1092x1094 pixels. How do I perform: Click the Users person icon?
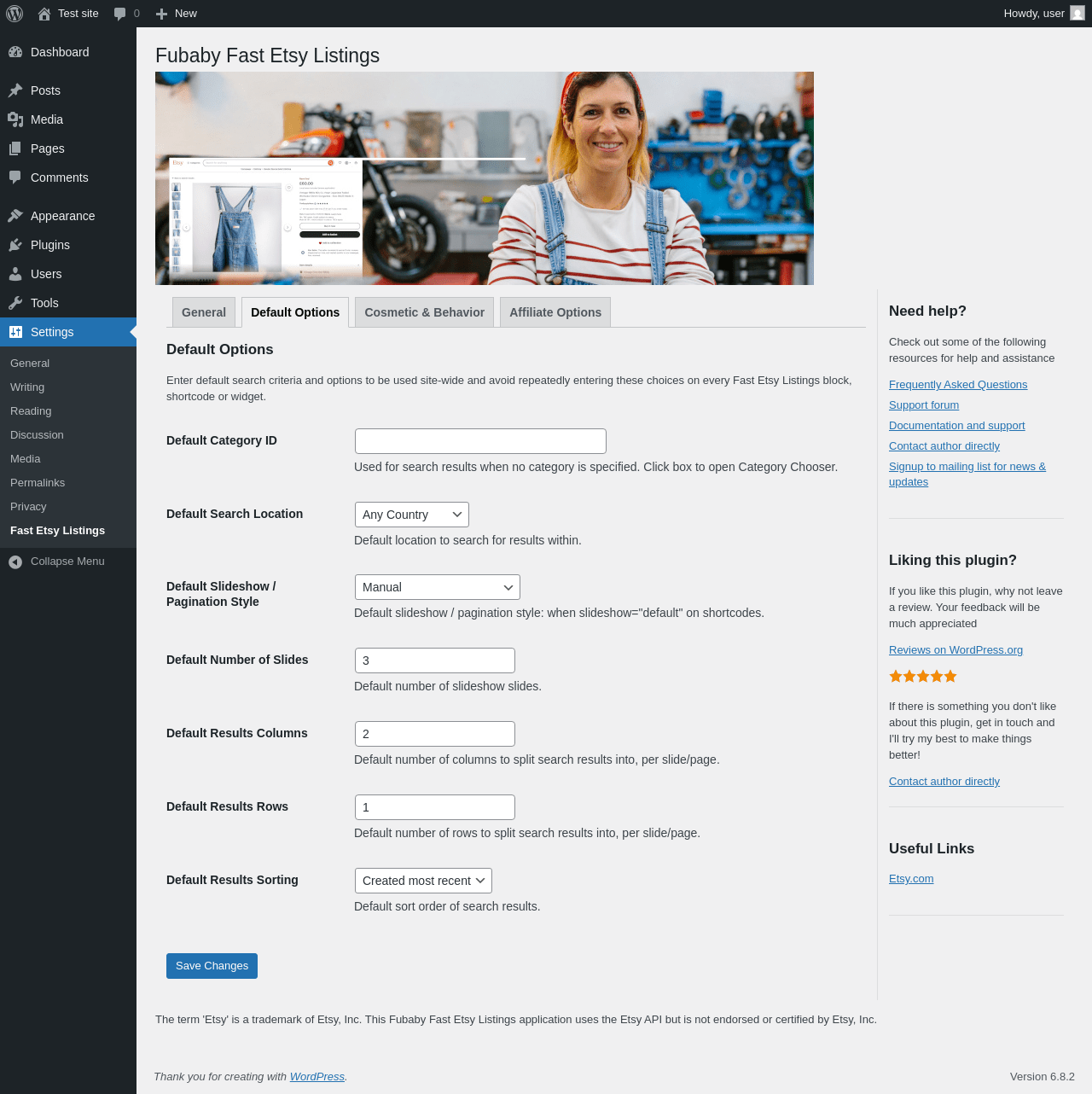point(15,274)
